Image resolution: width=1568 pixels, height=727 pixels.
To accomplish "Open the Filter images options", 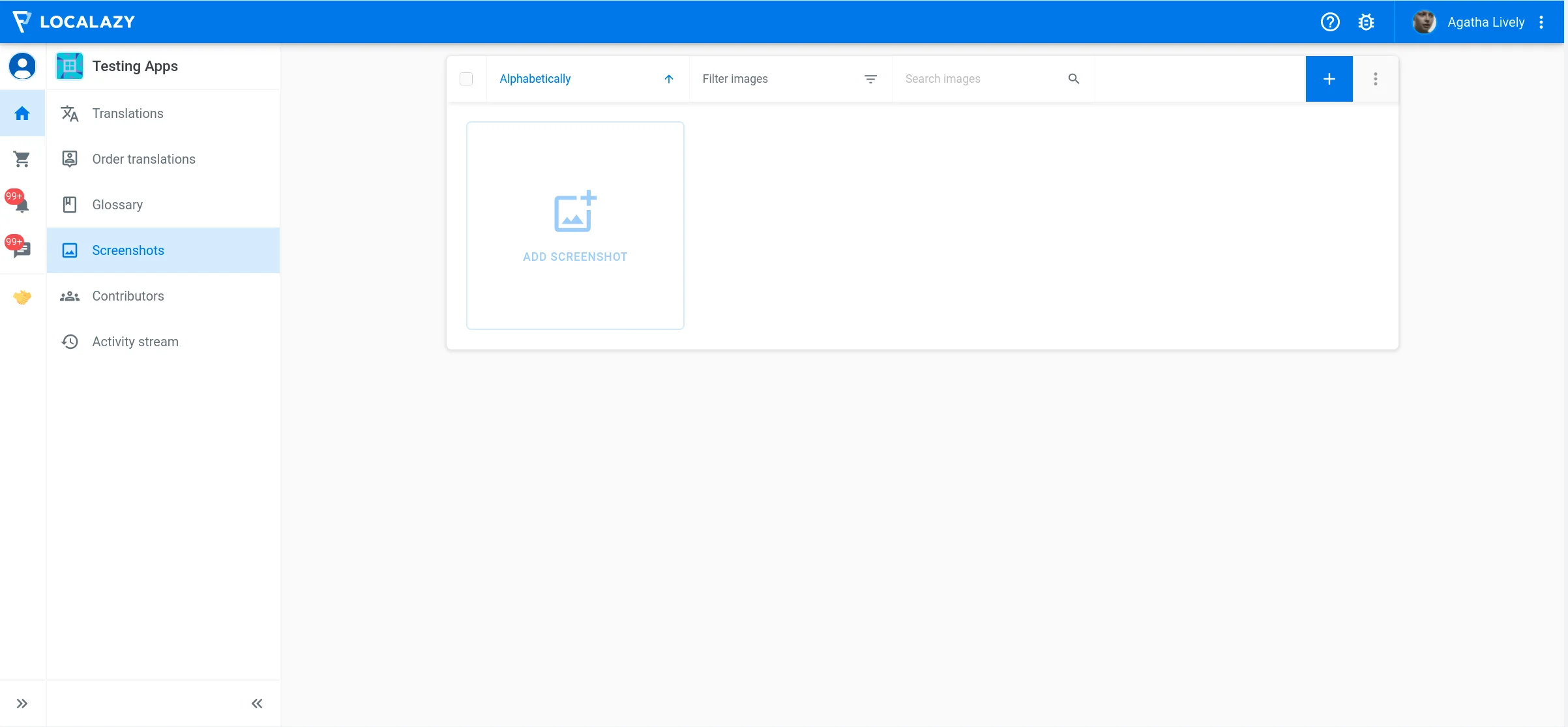I will (872, 79).
